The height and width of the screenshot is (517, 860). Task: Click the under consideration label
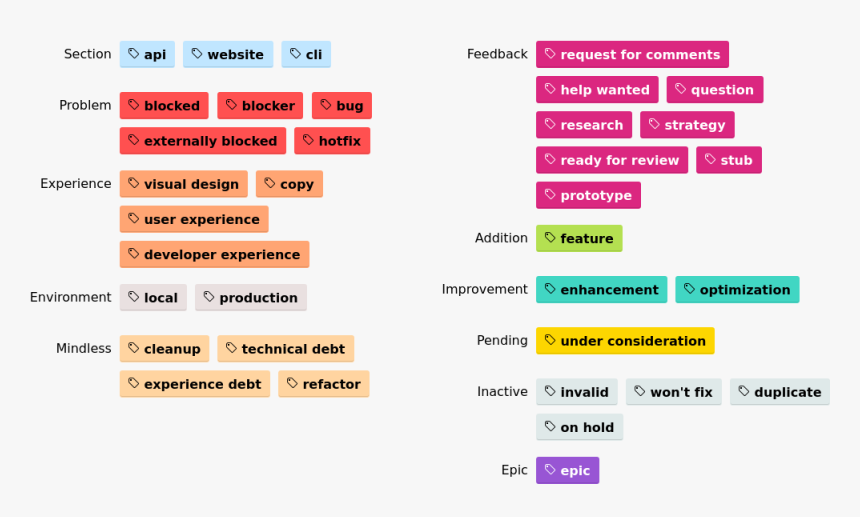pyautogui.click(x=625, y=341)
